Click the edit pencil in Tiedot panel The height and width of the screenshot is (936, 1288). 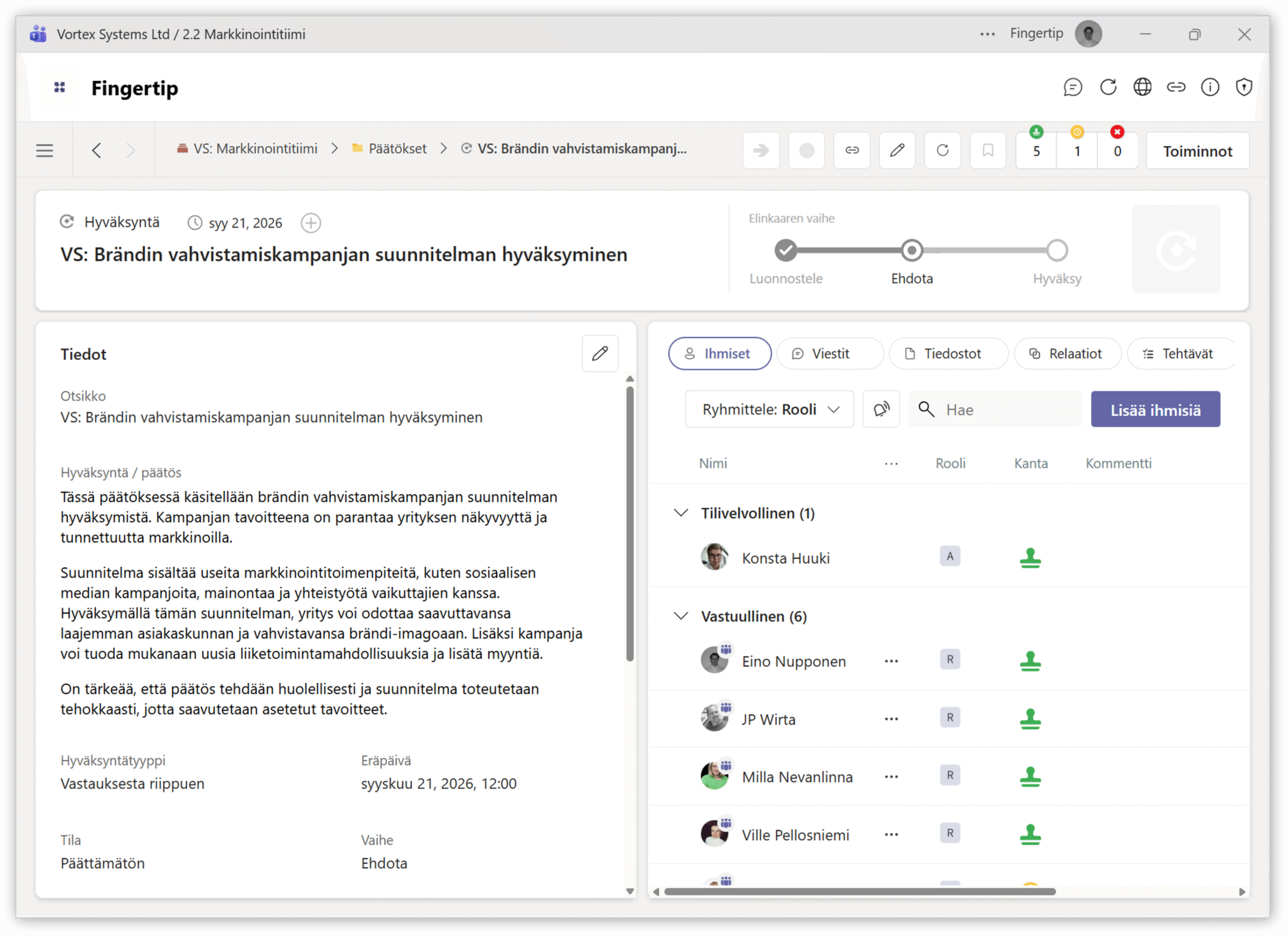click(x=600, y=354)
